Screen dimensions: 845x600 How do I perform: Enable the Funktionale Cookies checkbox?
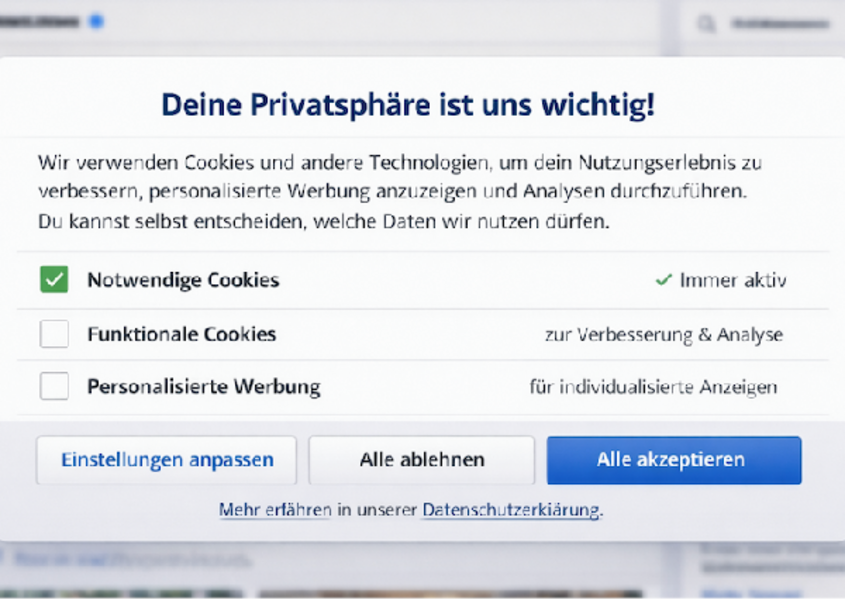pos(54,334)
